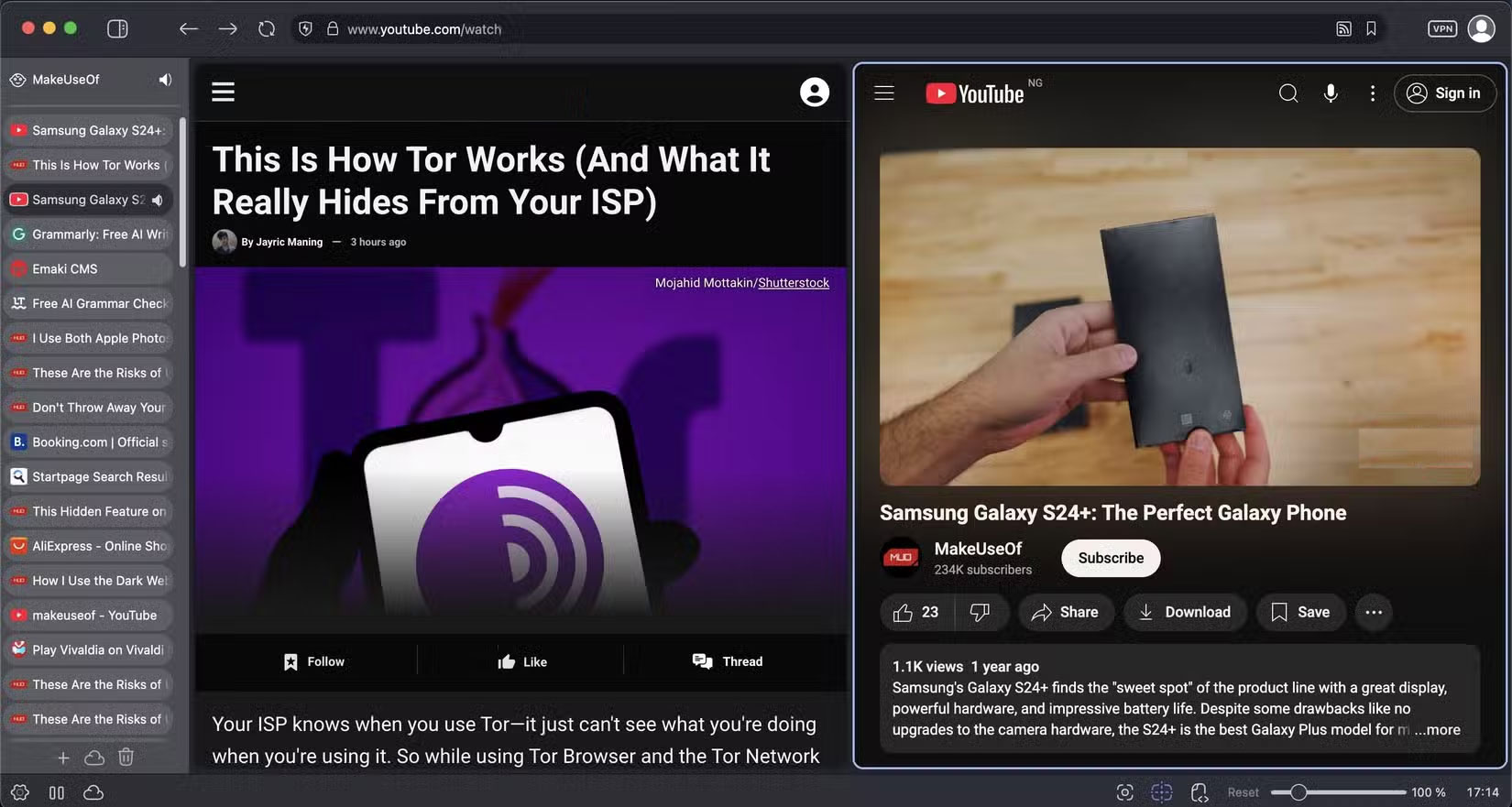Mute the playing Samsung Galaxy tab

click(158, 200)
